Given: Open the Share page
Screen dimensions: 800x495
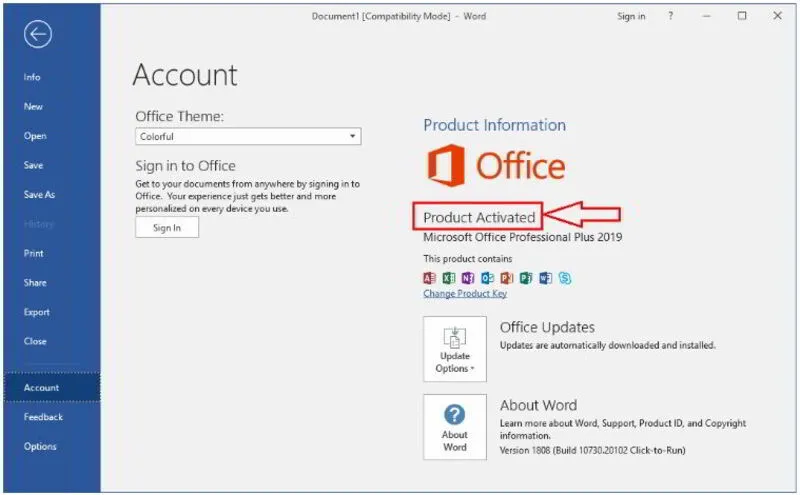Looking at the screenshot, I should pyautogui.click(x=35, y=283).
